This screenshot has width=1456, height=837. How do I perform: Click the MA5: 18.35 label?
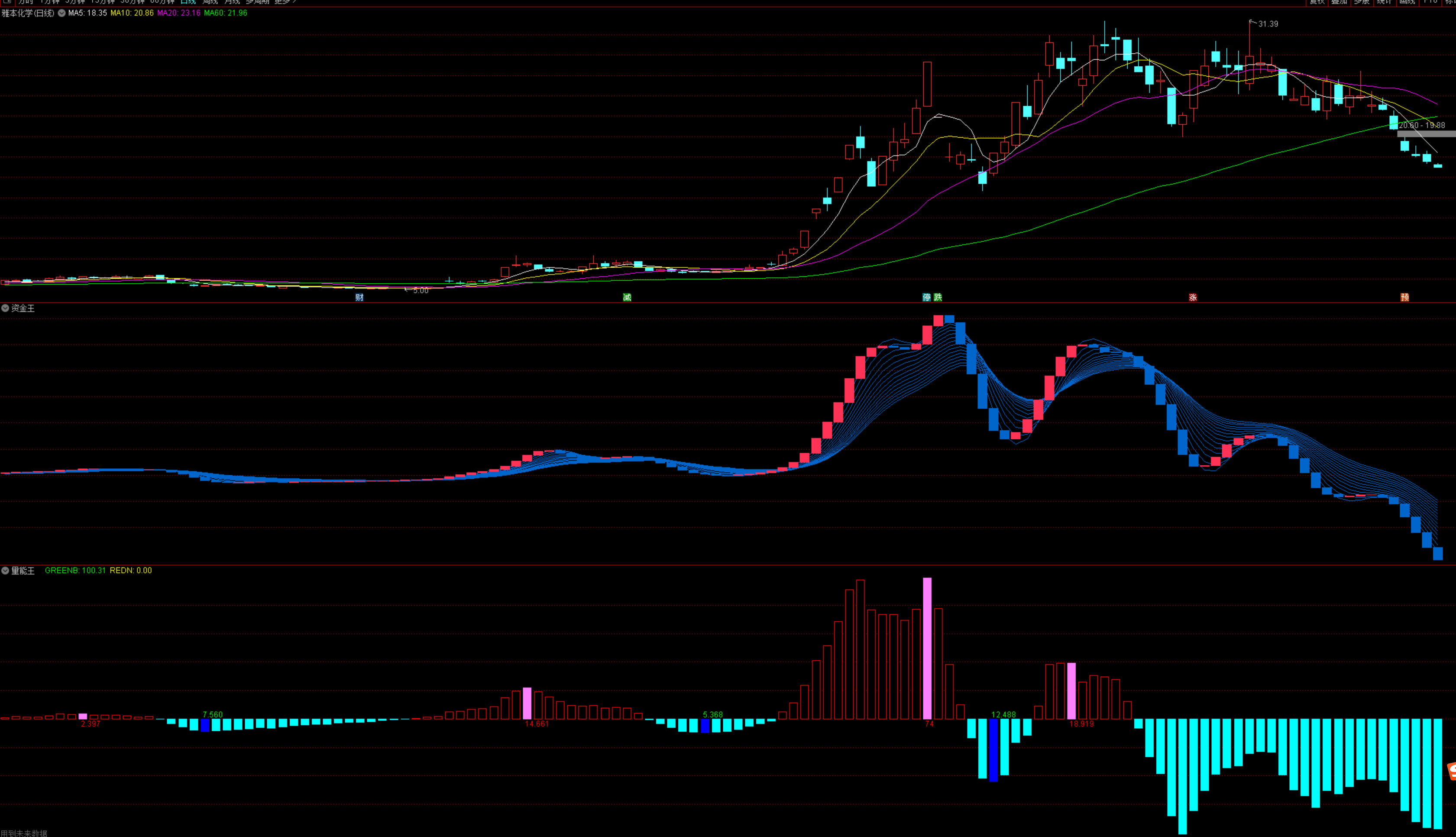(x=87, y=13)
